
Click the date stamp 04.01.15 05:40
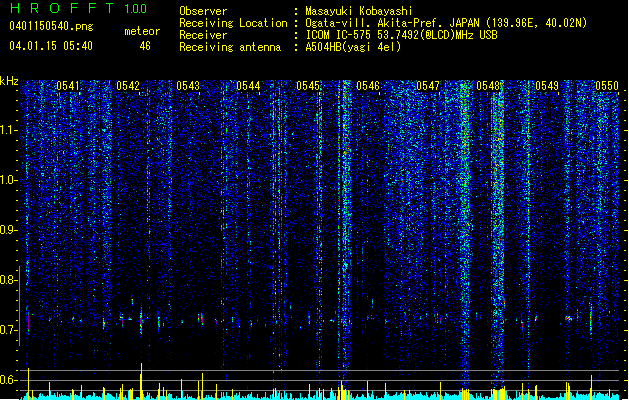point(51,46)
